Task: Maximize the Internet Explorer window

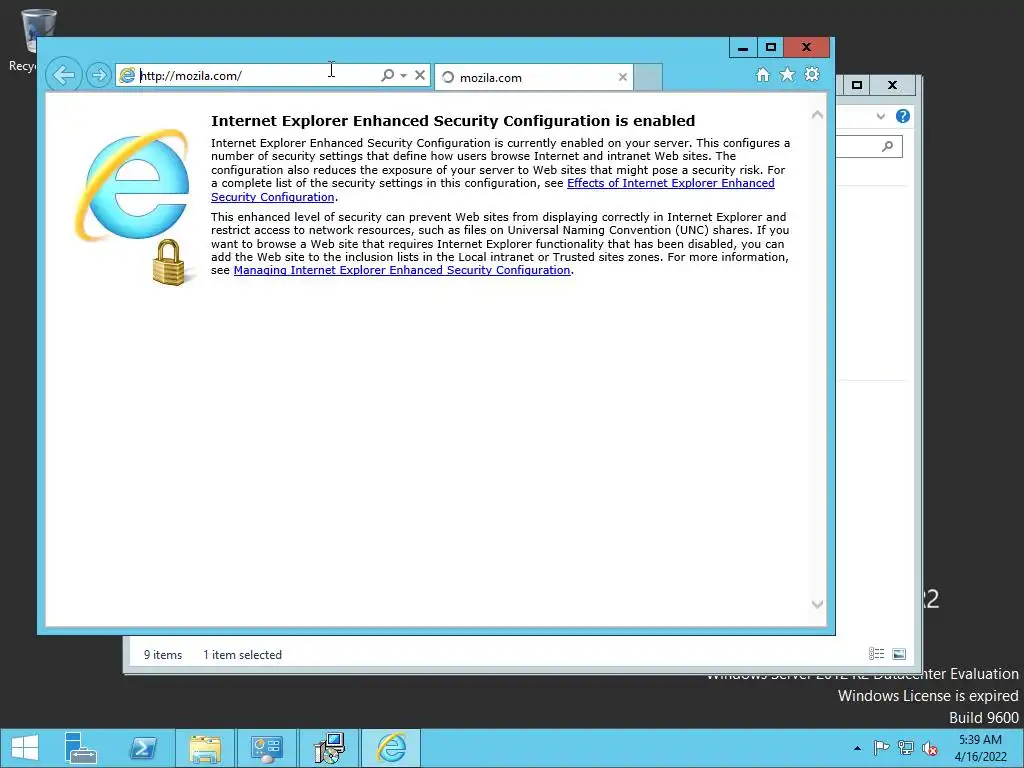Action: coord(771,48)
